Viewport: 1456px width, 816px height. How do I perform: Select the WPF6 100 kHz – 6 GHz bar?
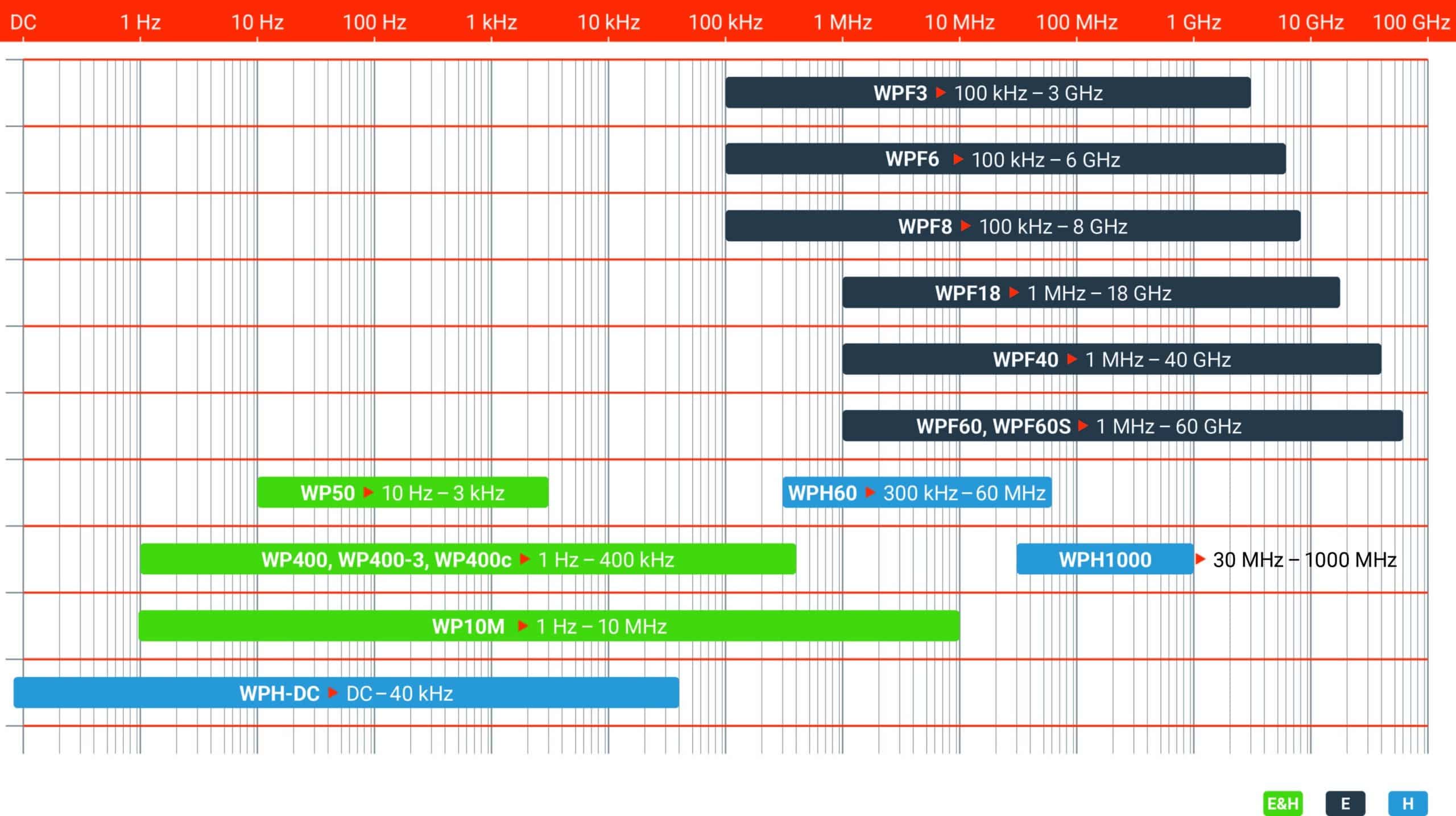pyautogui.click(x=1006, y=159)
